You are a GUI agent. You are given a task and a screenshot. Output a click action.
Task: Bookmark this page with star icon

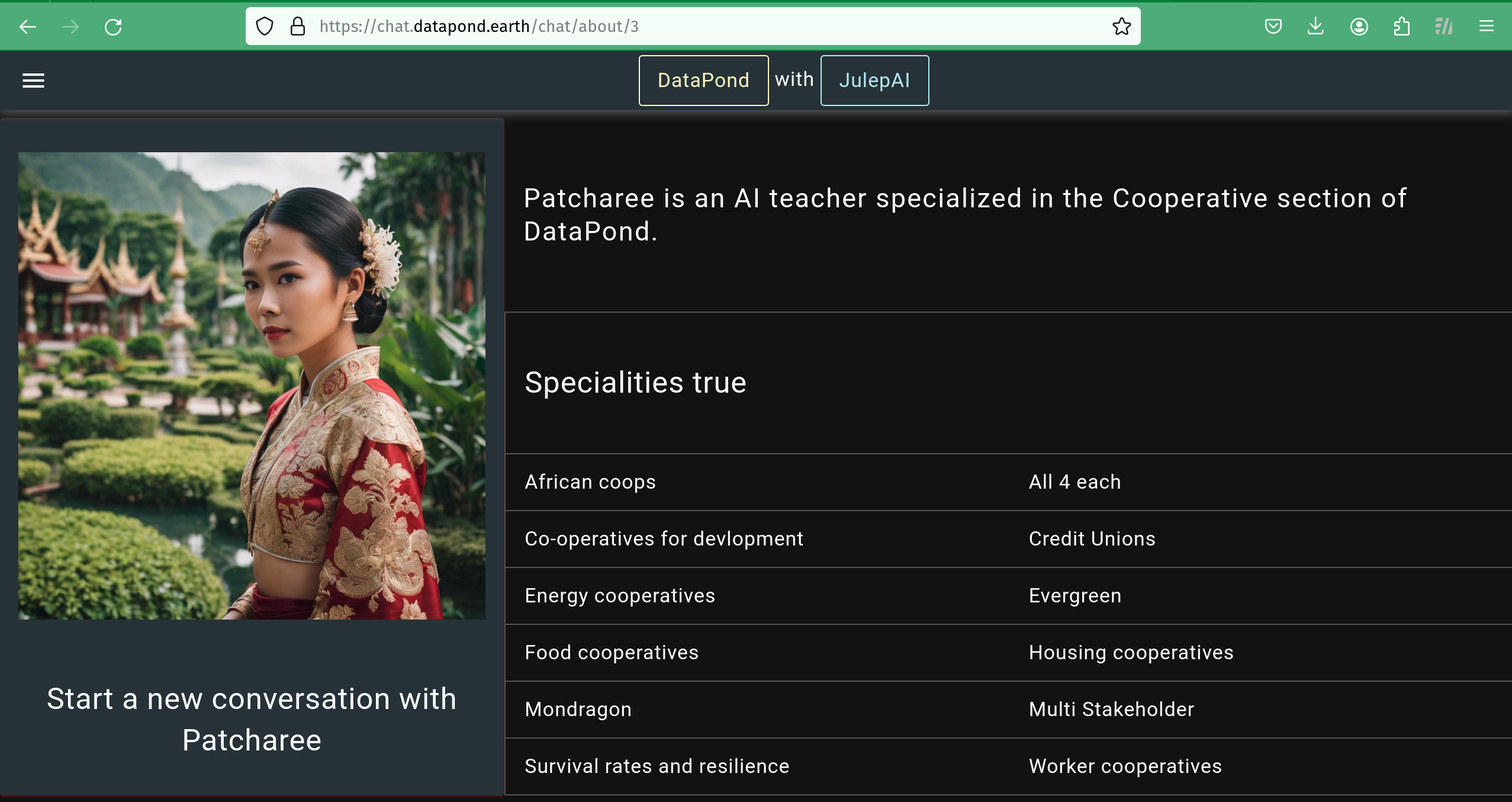(1121, 27)
